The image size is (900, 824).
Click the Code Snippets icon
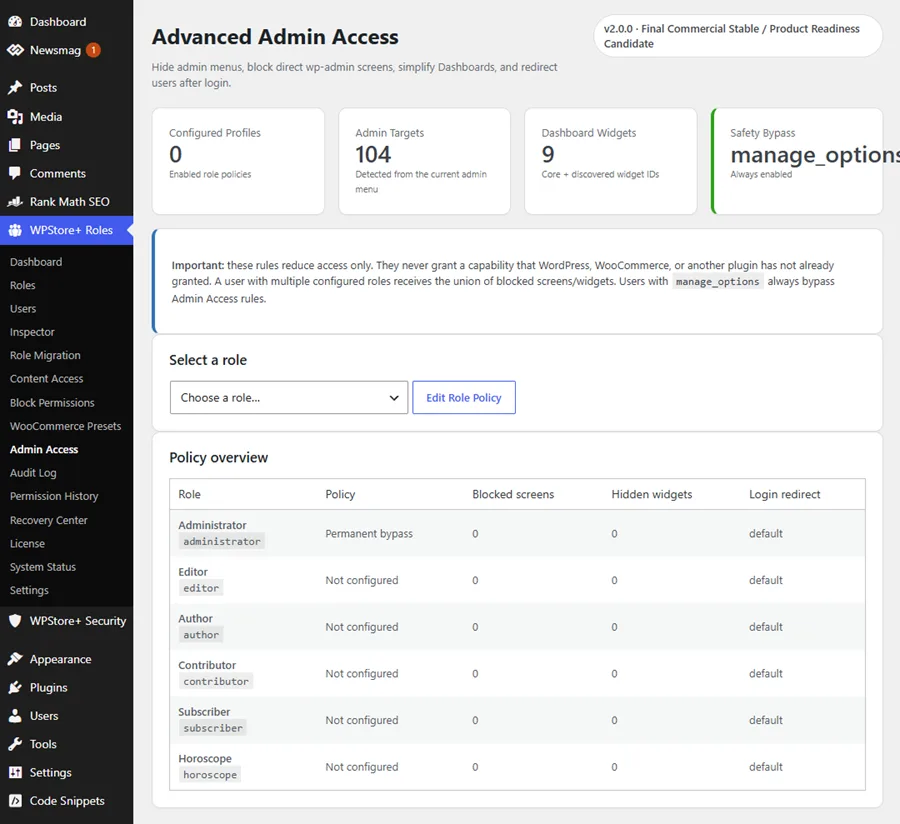point(15,800)
